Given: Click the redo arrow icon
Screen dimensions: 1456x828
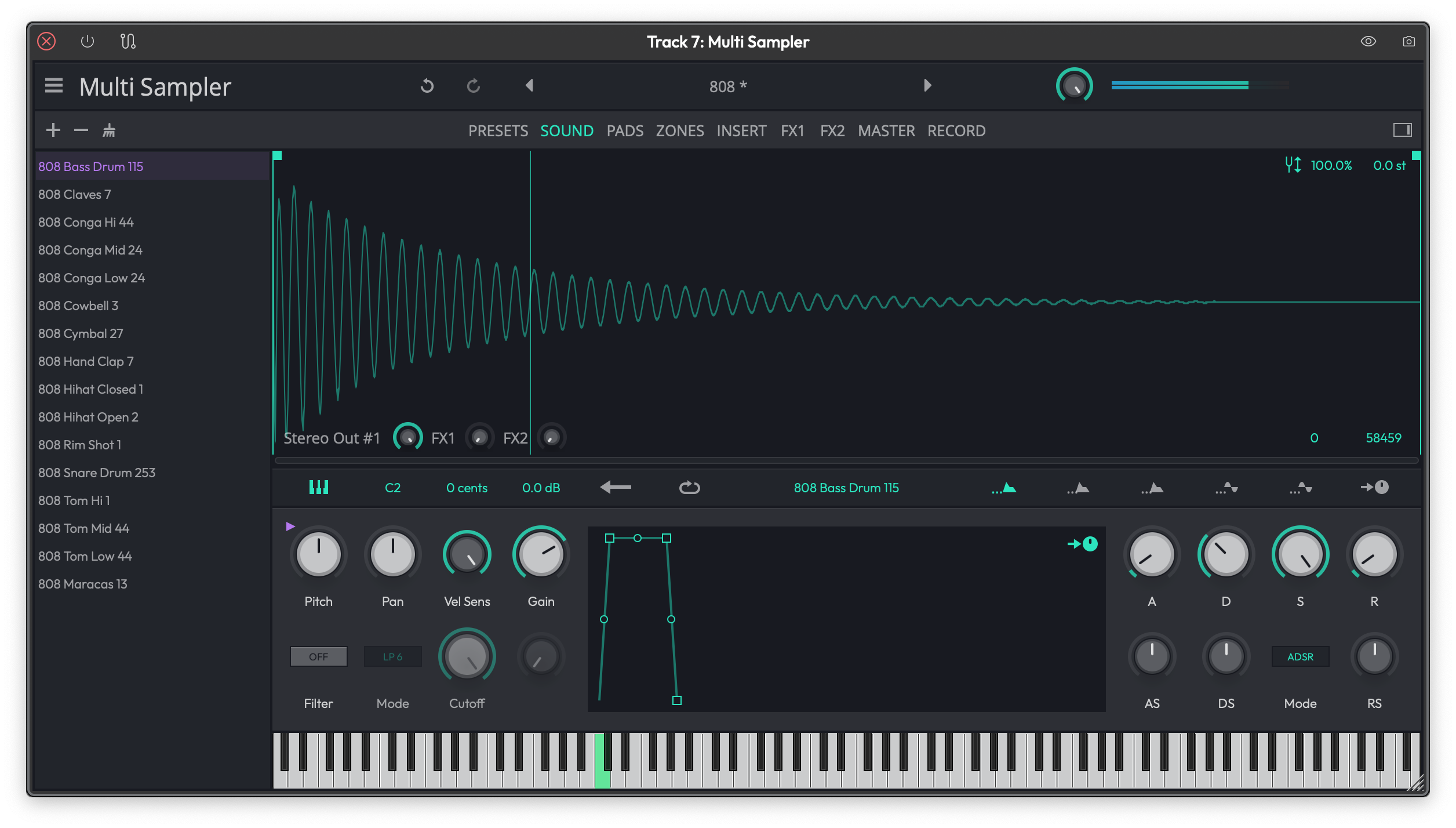Looking at the screenshot, I should click(474, 86).
